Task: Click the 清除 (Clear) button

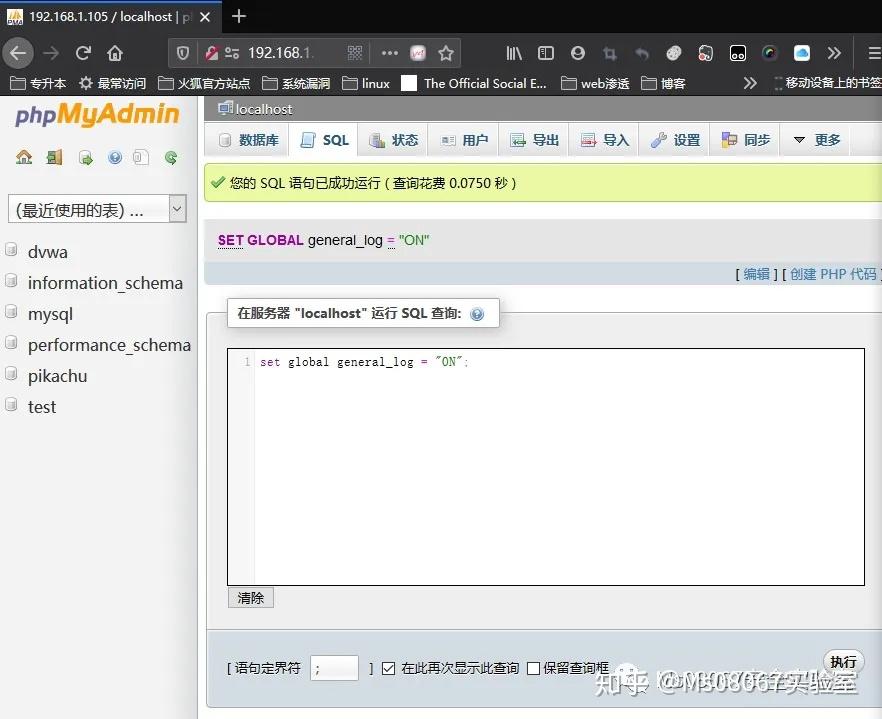Action: 251,597
